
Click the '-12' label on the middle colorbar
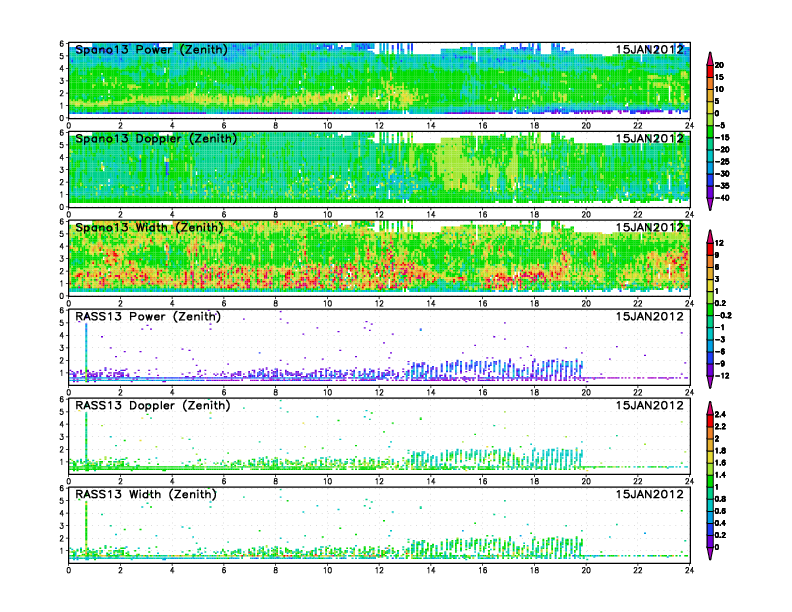(721, 376)
